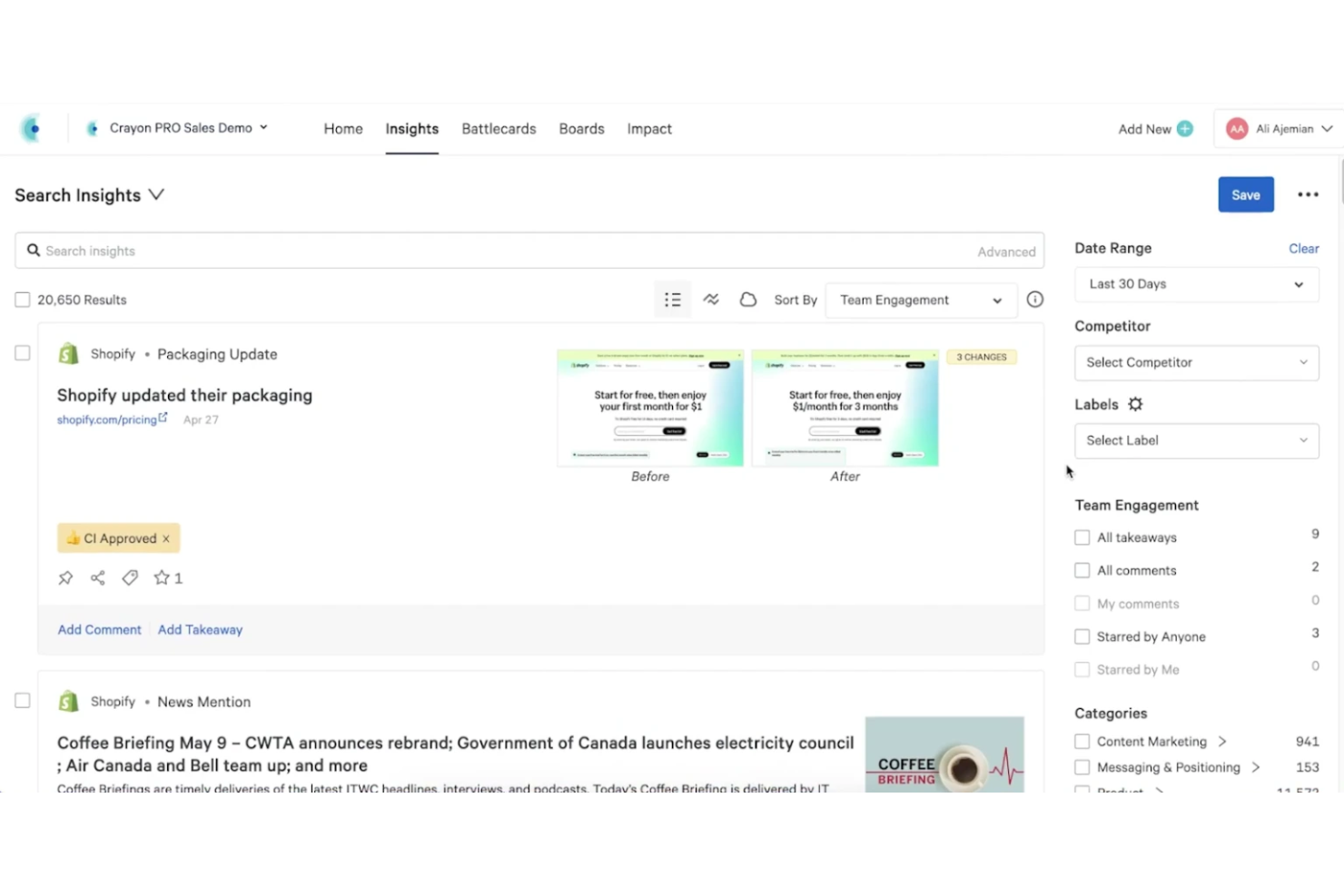Screen dimensions: 1344x896
Task: Open the Coffee Briefing thumbnail image
Action: click(944, 754)
